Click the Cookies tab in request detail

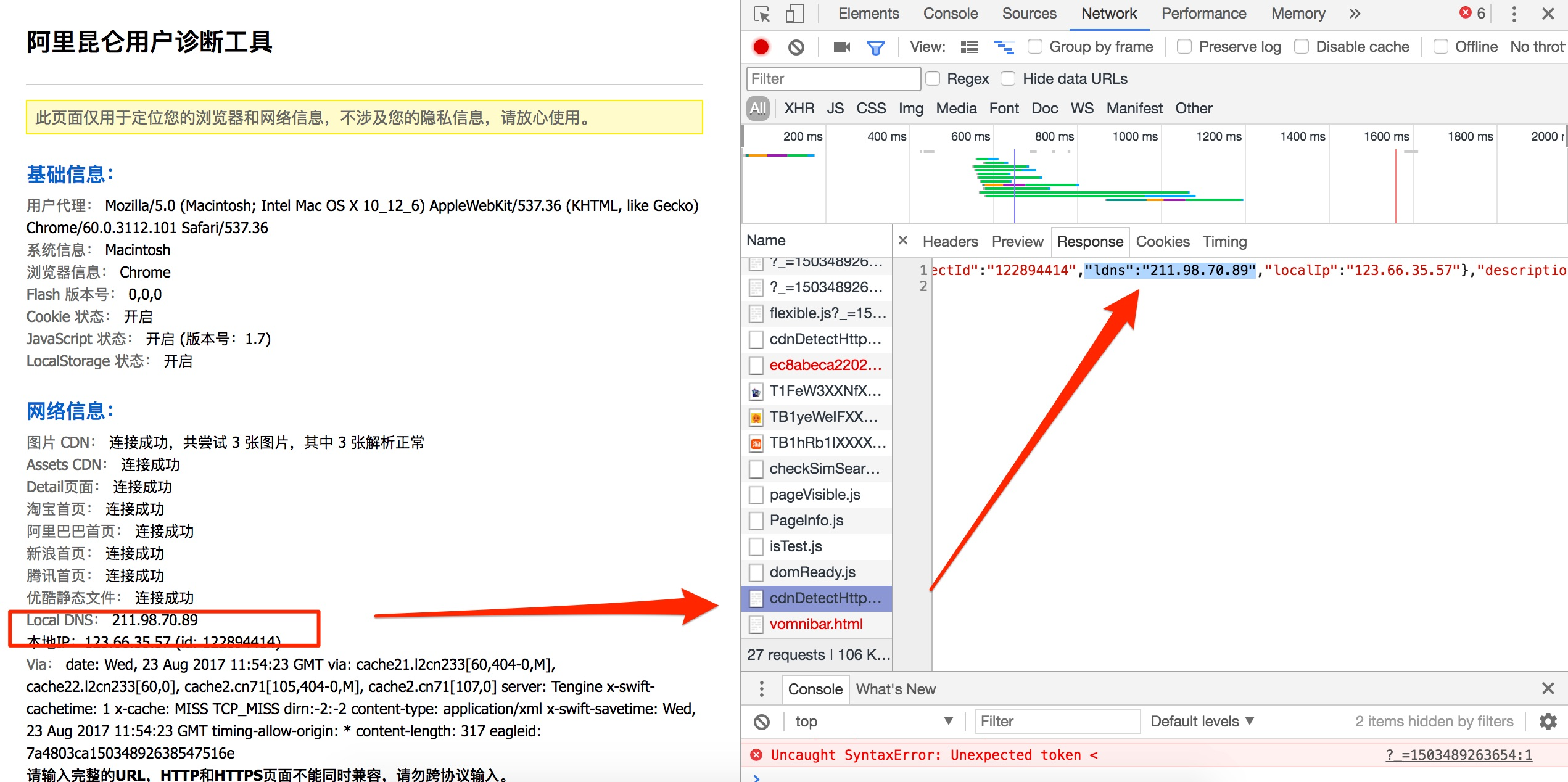pos(1163,242)
